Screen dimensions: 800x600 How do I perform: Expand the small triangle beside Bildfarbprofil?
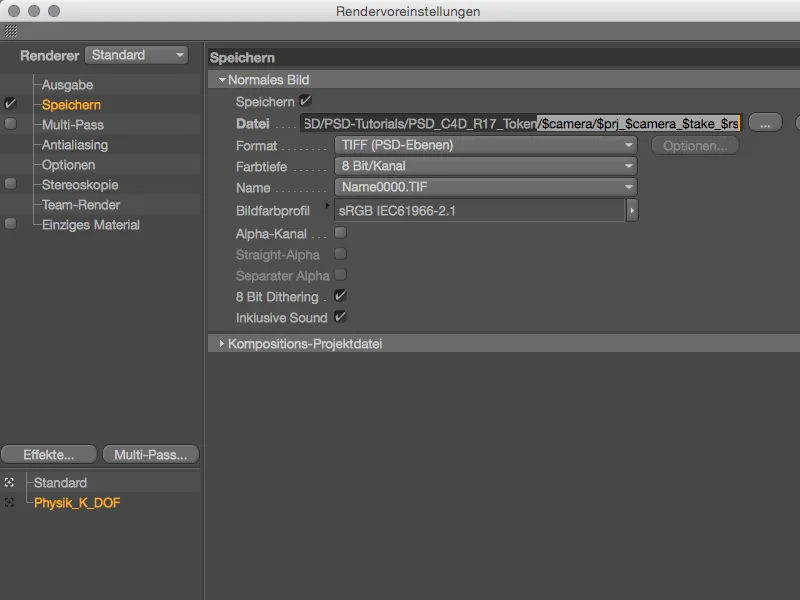pos(327,205)
